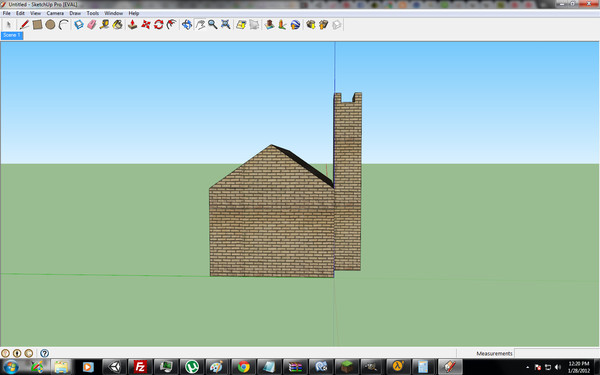Open the File menu

pos(7,13)
